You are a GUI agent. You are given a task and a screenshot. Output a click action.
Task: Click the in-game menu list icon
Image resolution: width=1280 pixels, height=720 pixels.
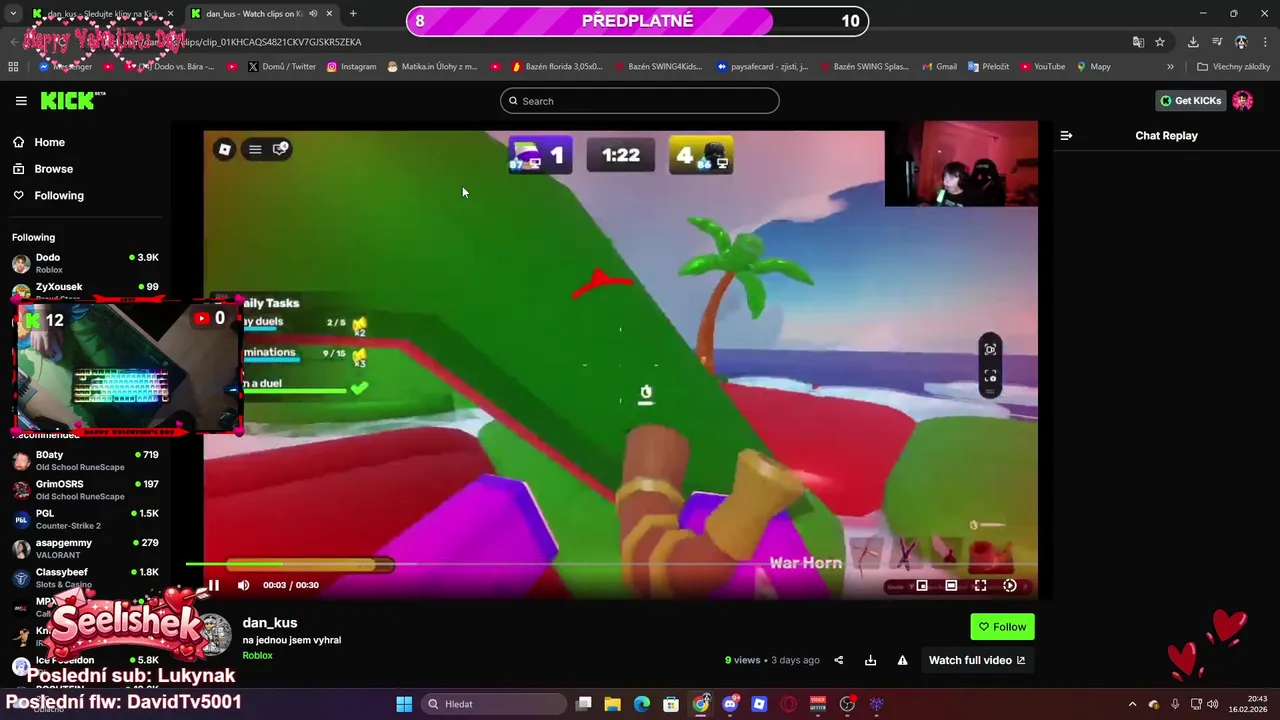[255, 149]
